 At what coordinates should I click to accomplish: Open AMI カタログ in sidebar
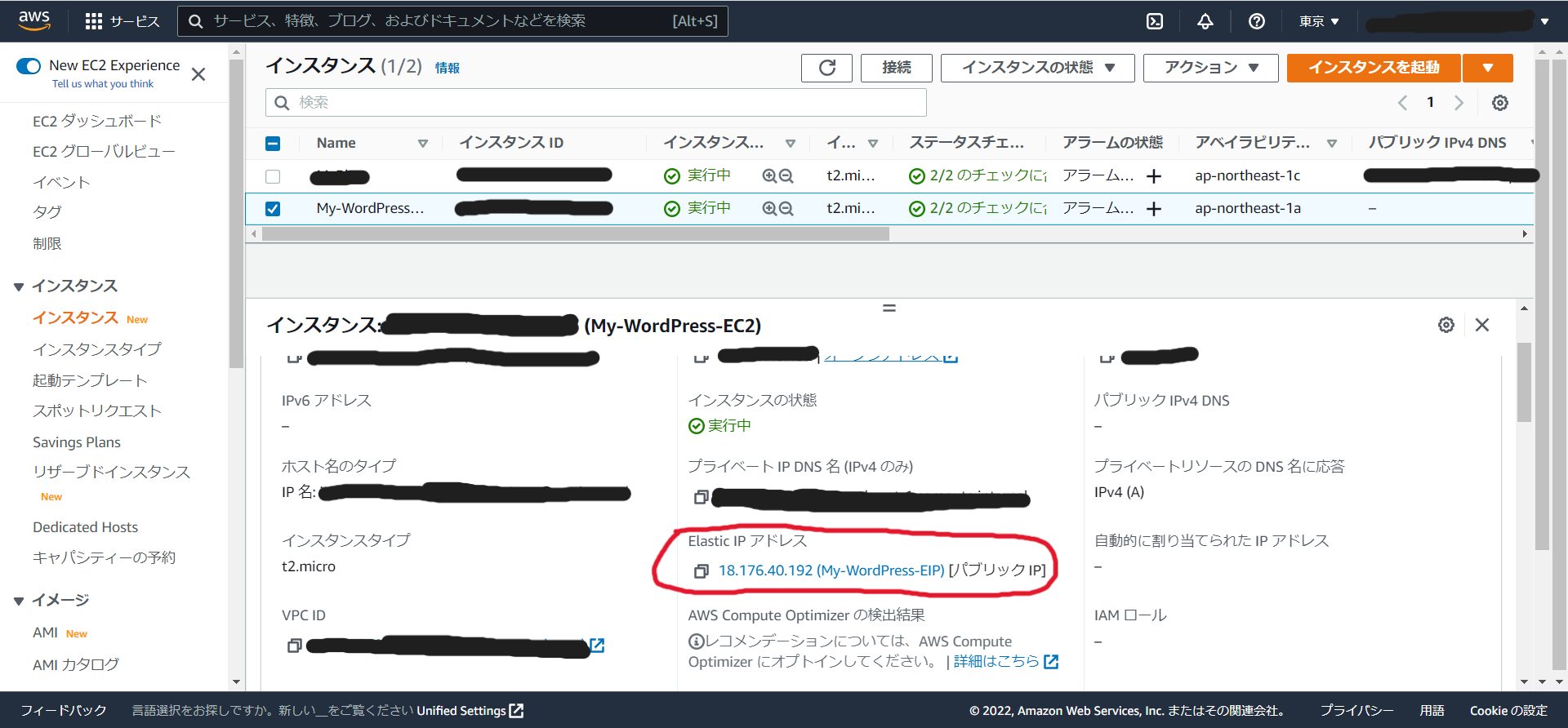(76, 665)
